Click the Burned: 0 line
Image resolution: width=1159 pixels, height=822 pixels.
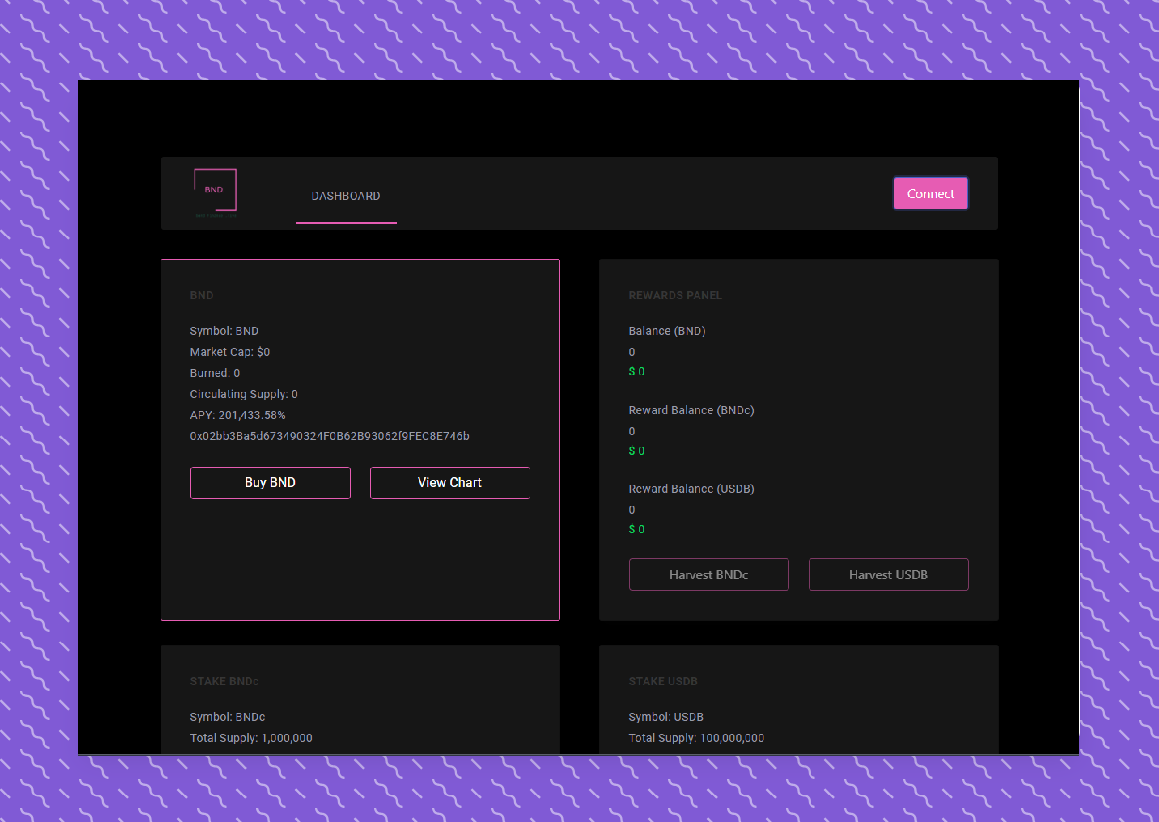(x=214, y=373)
